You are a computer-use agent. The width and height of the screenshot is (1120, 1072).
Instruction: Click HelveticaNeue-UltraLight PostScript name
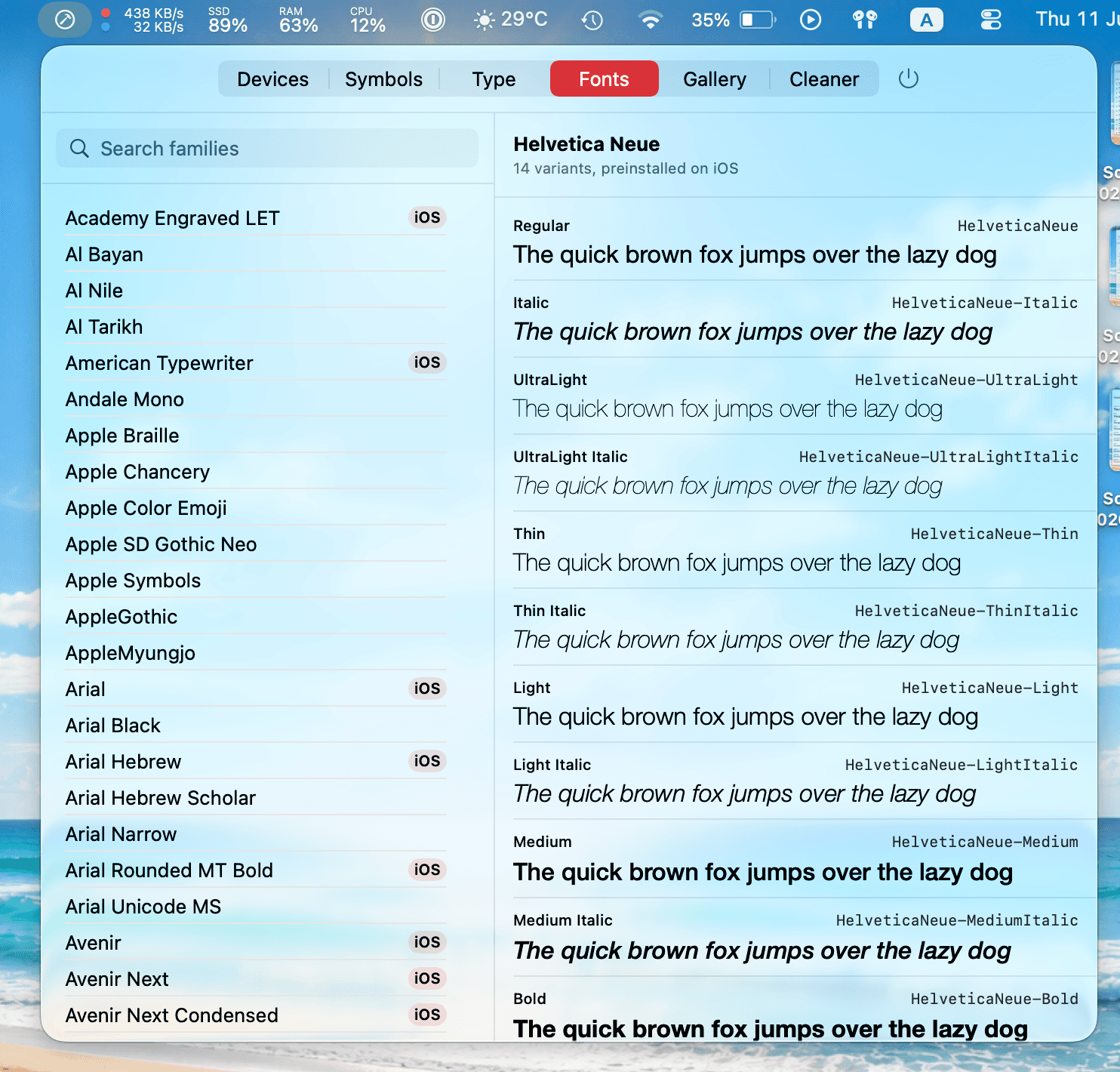click(966, 380)
